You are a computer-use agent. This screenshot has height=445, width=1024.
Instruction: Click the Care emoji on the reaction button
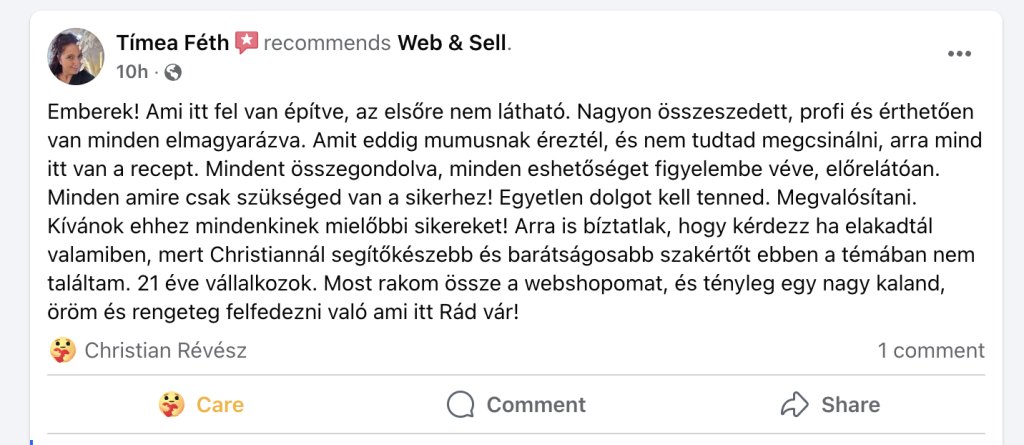172,404
